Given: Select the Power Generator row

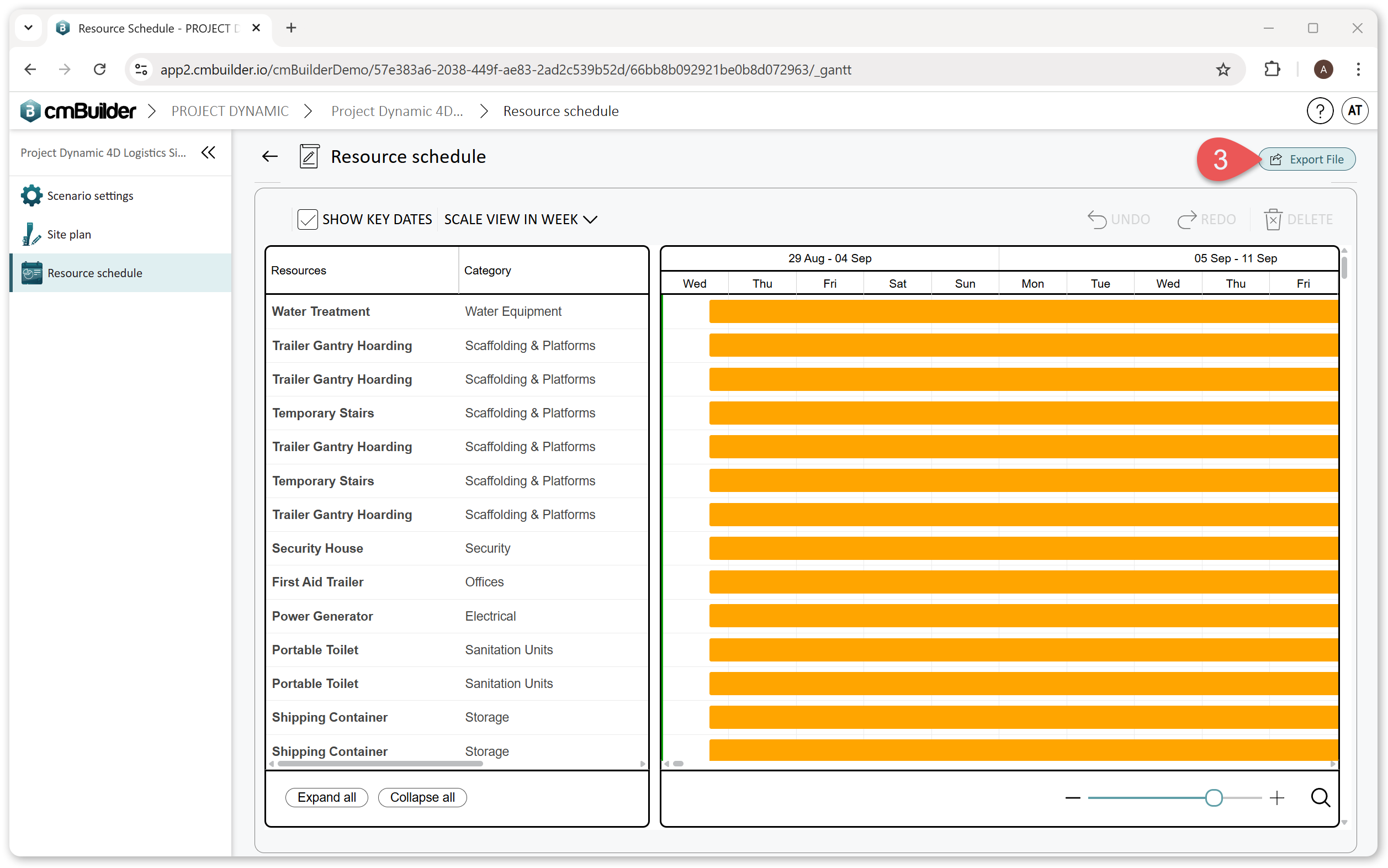Looking at the screenshot, I should click(457, 616).
